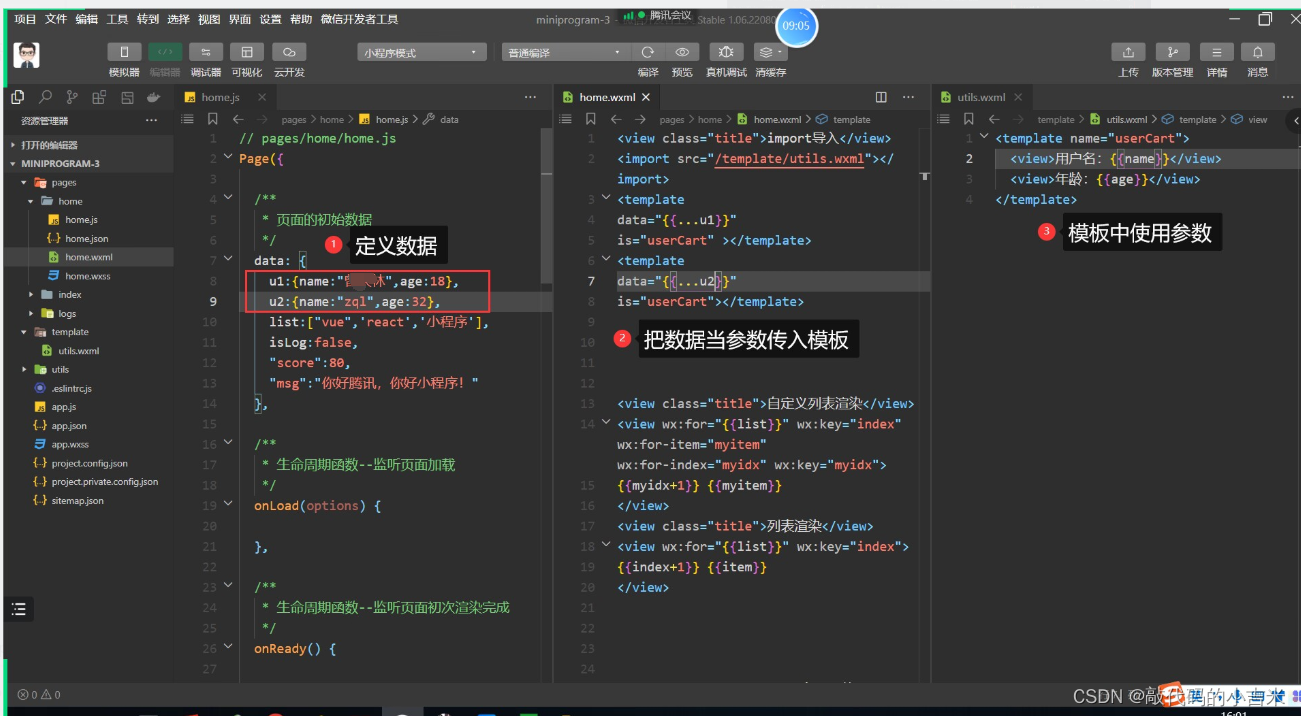Open the 设置 menu

270,19
